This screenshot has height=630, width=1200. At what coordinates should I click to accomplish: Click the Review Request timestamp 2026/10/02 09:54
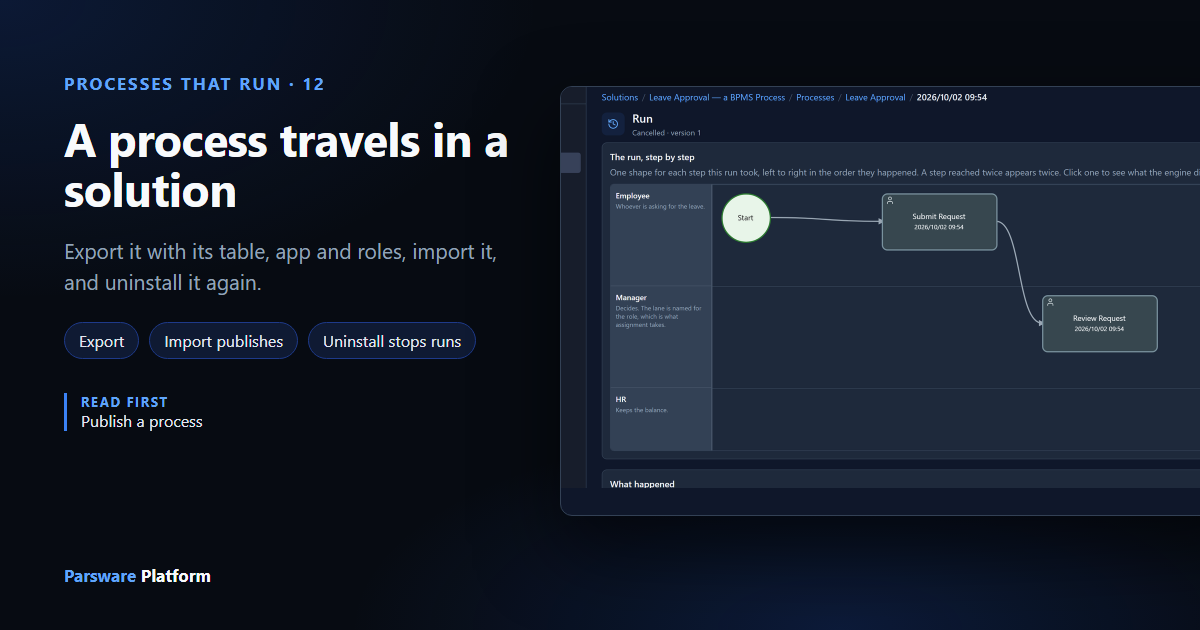coord(1099,329)
